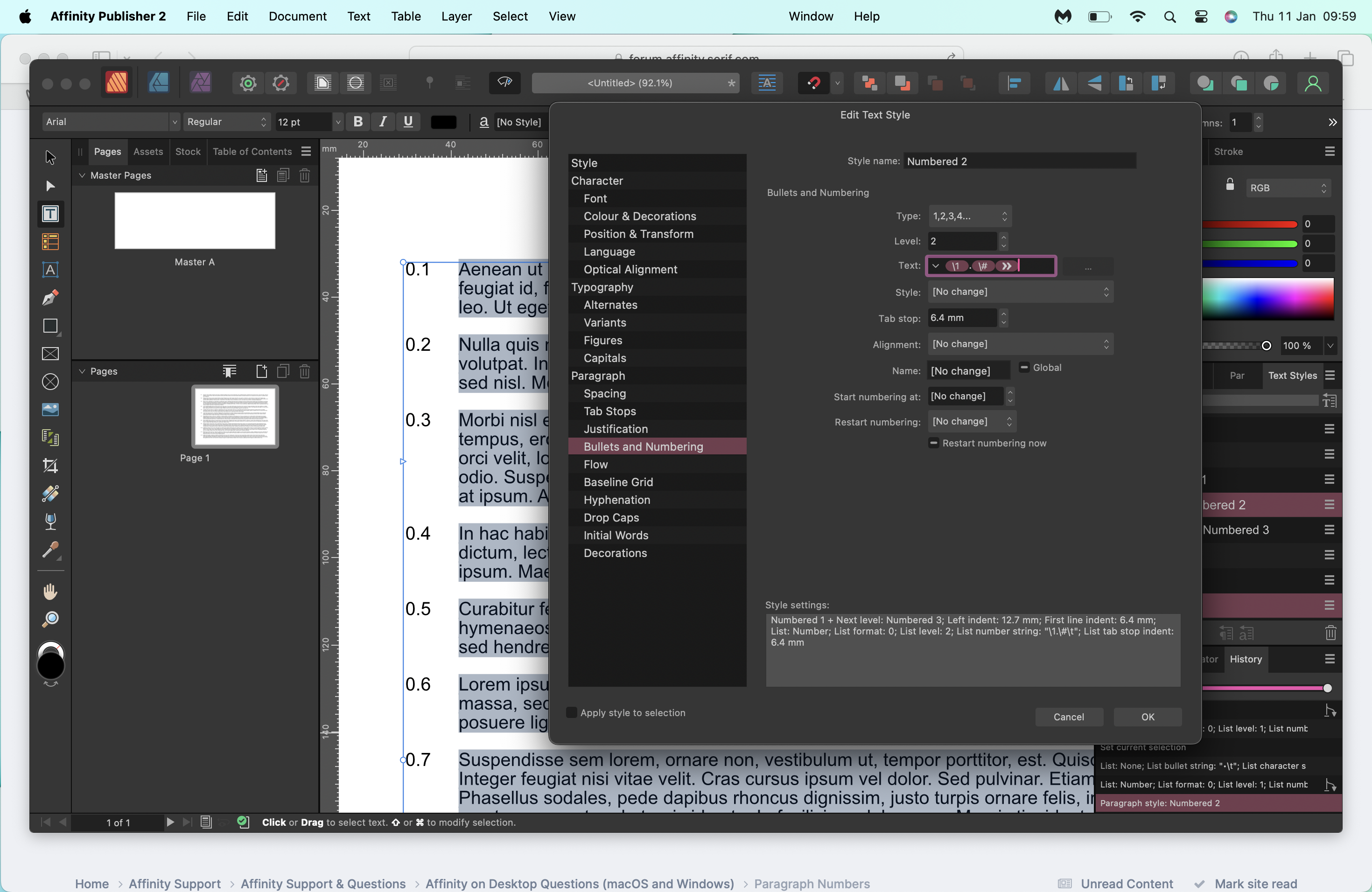Screen dimensions: 1372x892
Task: Switch to Publisher persona icon
Action: (x=117, y=83)
